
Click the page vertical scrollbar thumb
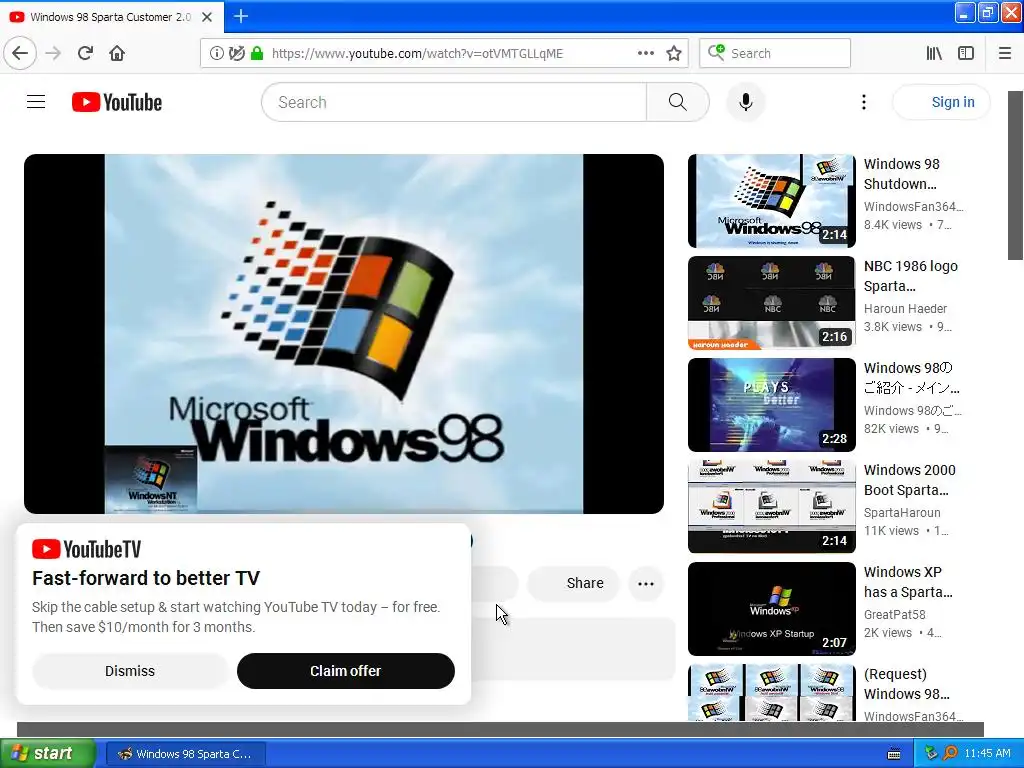(1016, 175)
